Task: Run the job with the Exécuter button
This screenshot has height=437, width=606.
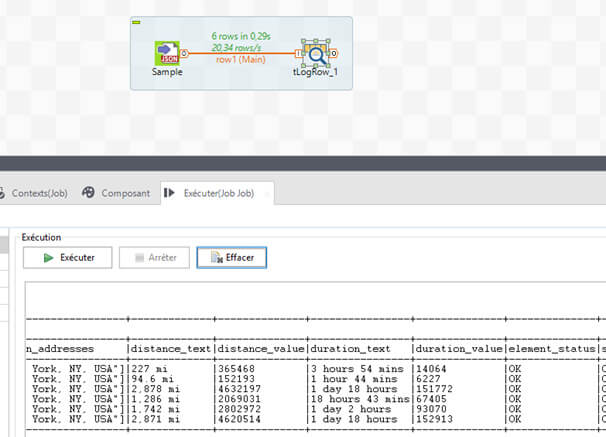Action: click(68, 257)
